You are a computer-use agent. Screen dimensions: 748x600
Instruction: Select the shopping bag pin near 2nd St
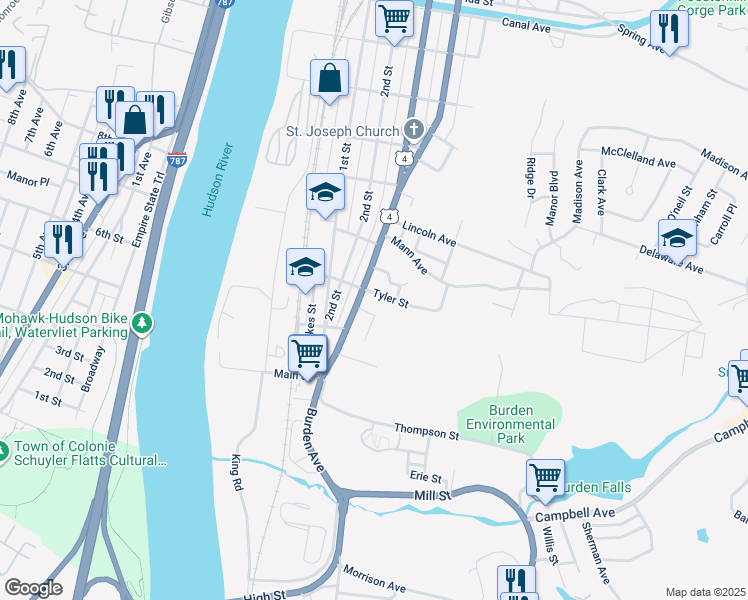pos(329,81)
